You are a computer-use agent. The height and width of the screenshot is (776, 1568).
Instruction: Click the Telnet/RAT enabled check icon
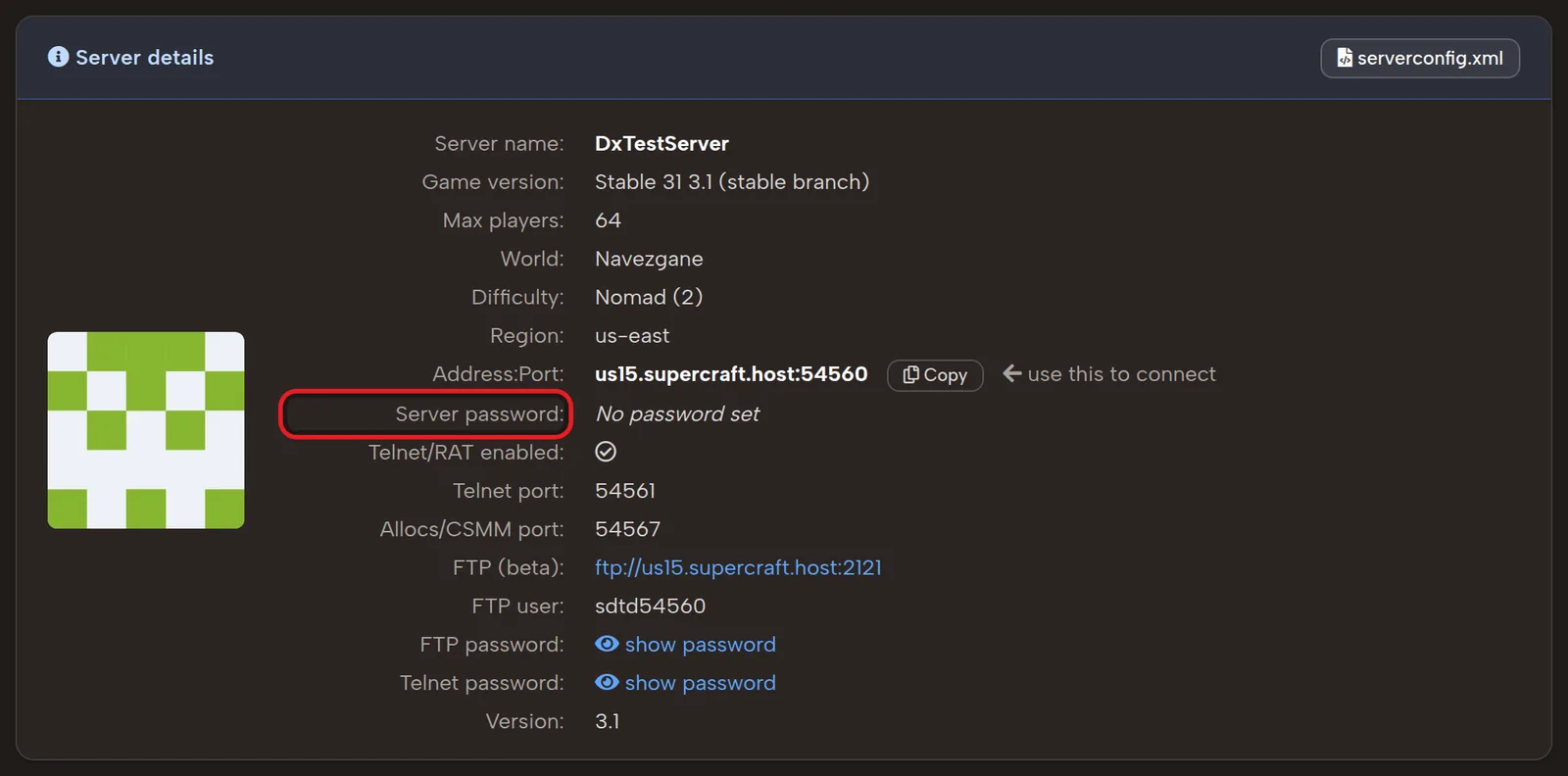pos(606,452)
